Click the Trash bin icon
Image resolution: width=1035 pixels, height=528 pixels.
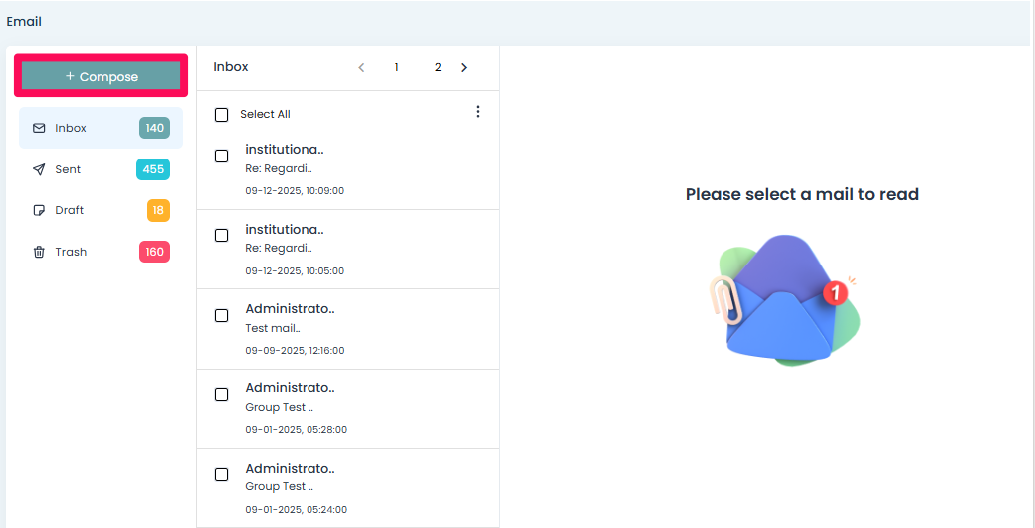tap(39, 252)
